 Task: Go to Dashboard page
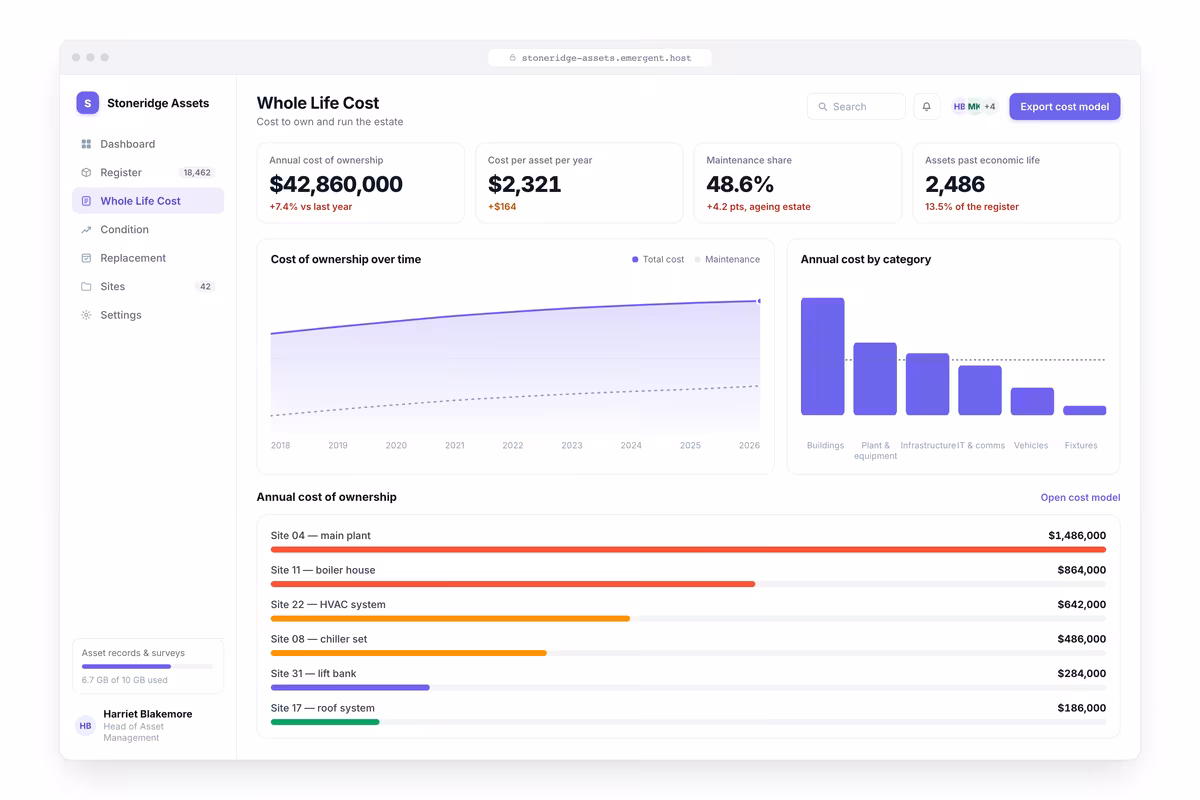148,144
